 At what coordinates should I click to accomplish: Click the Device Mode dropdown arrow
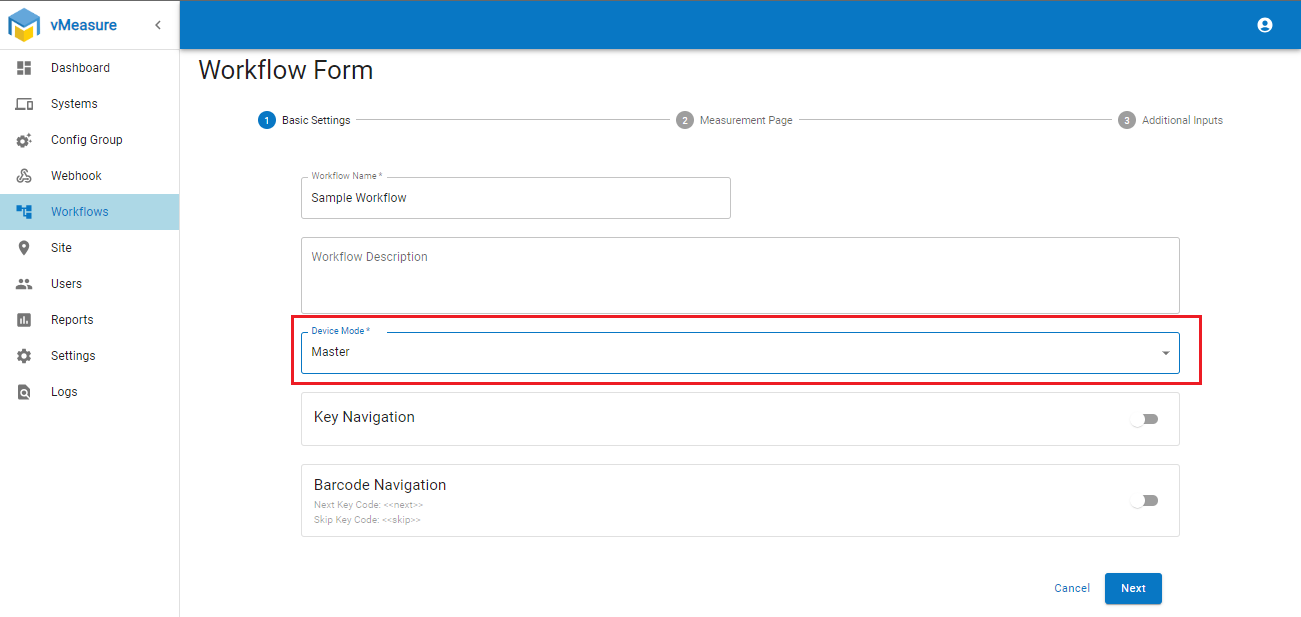1166,353
